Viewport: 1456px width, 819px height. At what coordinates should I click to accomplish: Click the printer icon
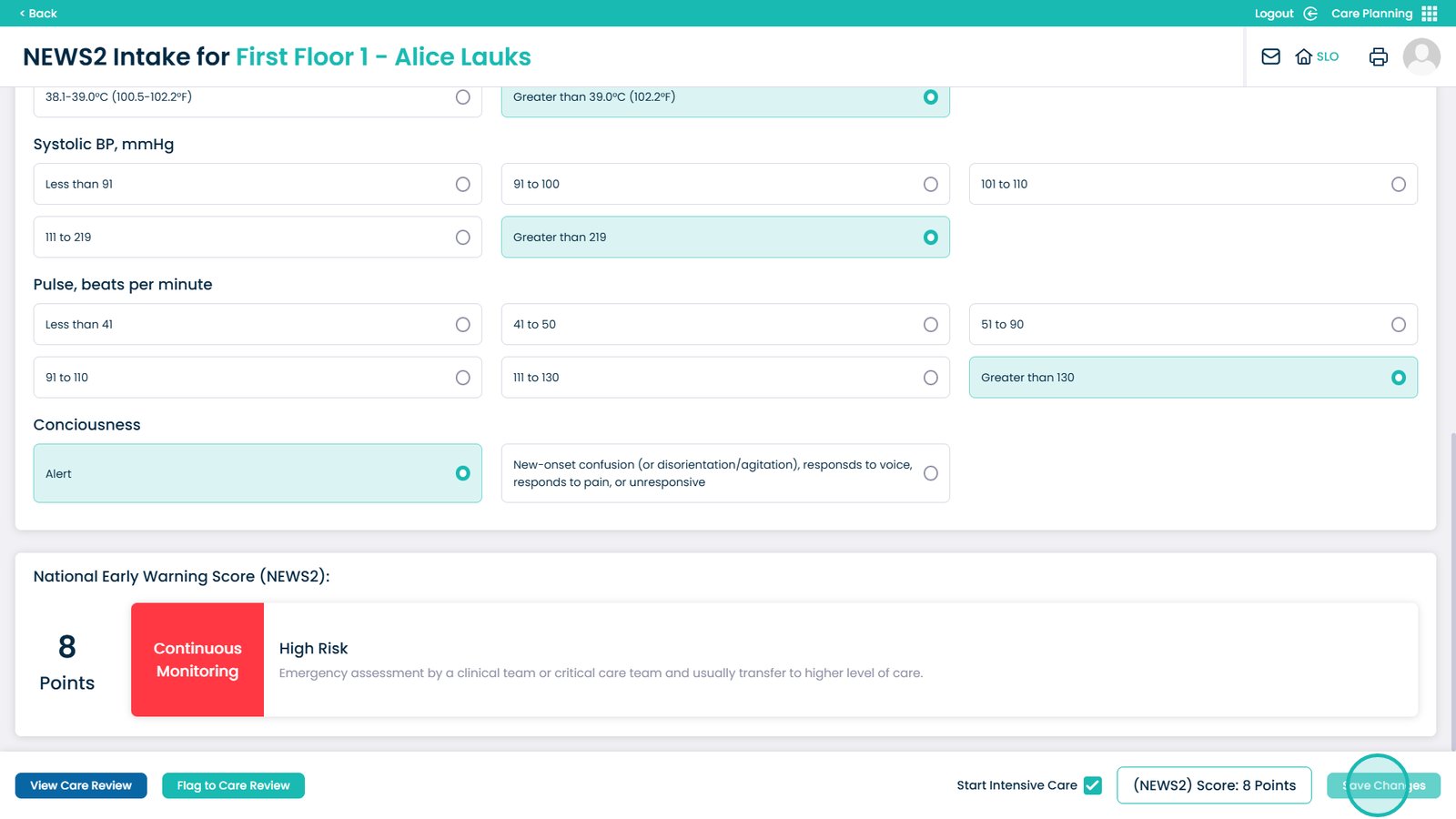click(1378, 56)
